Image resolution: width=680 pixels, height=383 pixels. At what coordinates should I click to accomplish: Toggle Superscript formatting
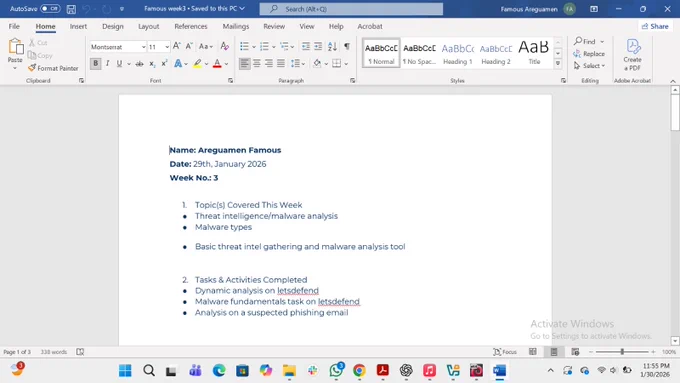[164, 64]
